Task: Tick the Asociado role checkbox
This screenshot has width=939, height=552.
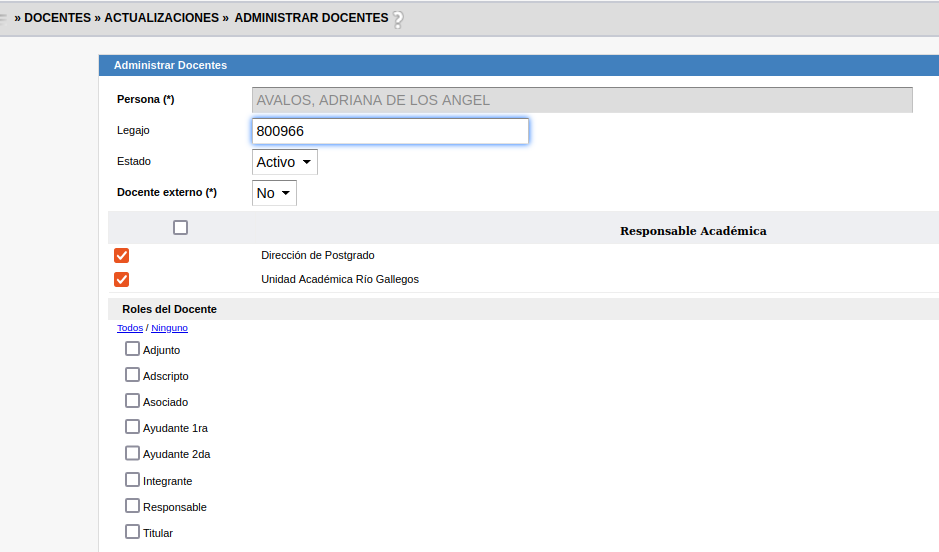Action: coord(132,401)
